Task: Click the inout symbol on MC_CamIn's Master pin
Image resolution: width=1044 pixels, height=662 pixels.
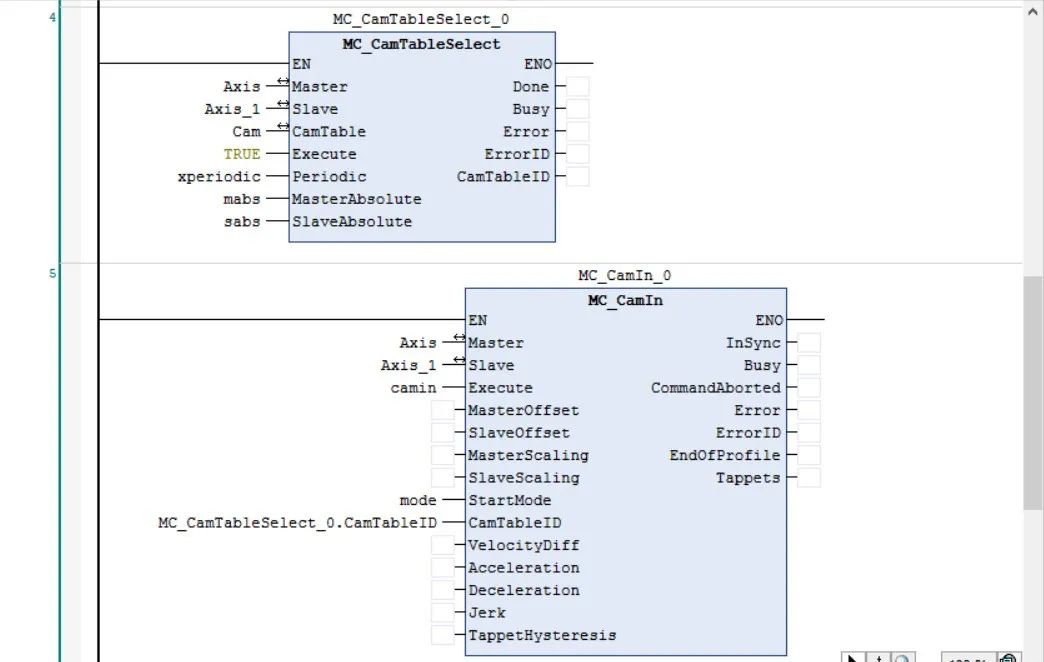Action: tap(457, 338)
